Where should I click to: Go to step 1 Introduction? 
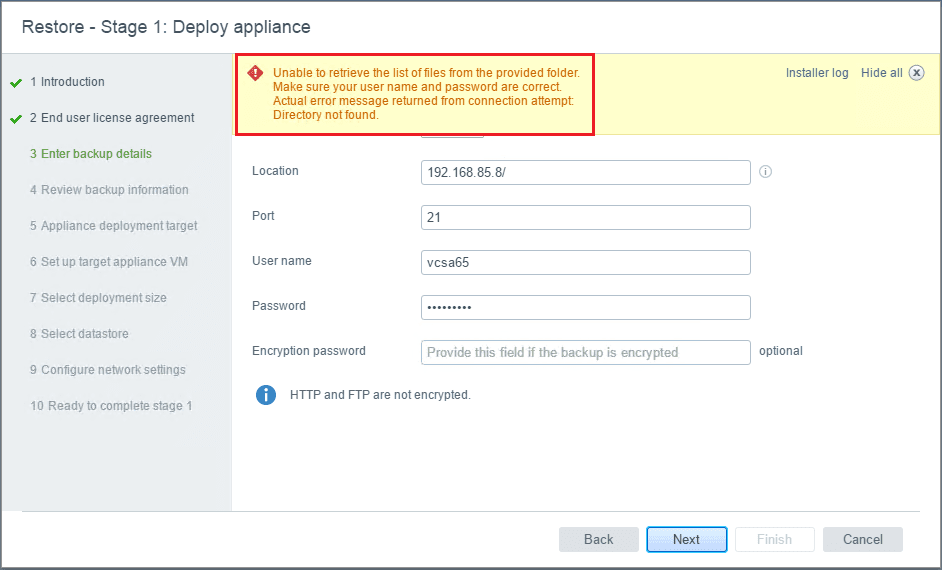(67, 82)
